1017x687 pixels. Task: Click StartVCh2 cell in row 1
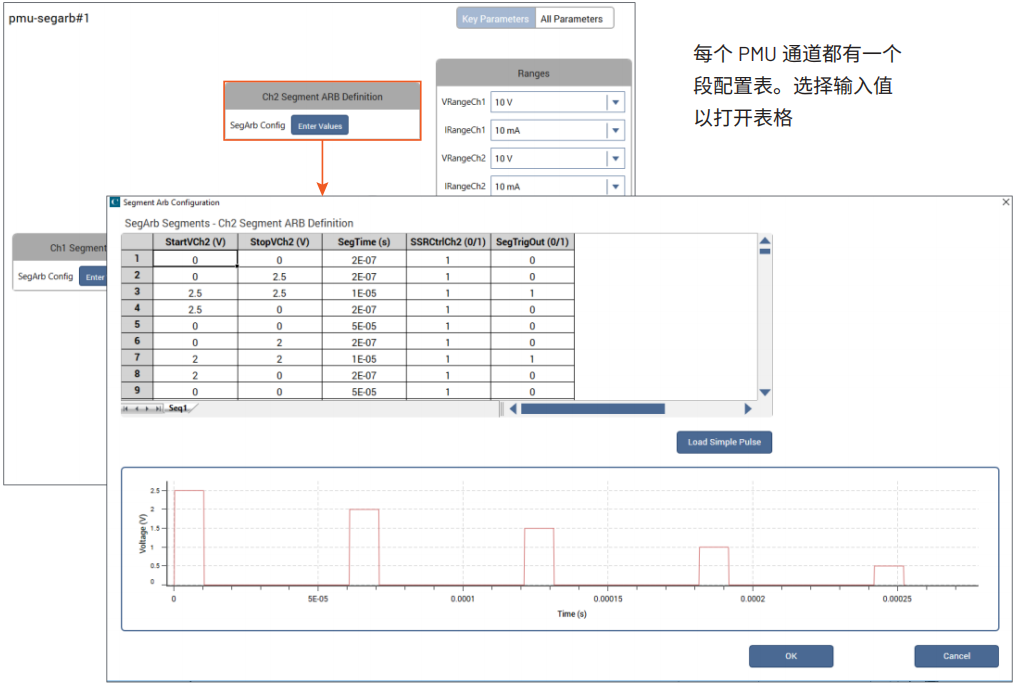(x=195, y=259)
